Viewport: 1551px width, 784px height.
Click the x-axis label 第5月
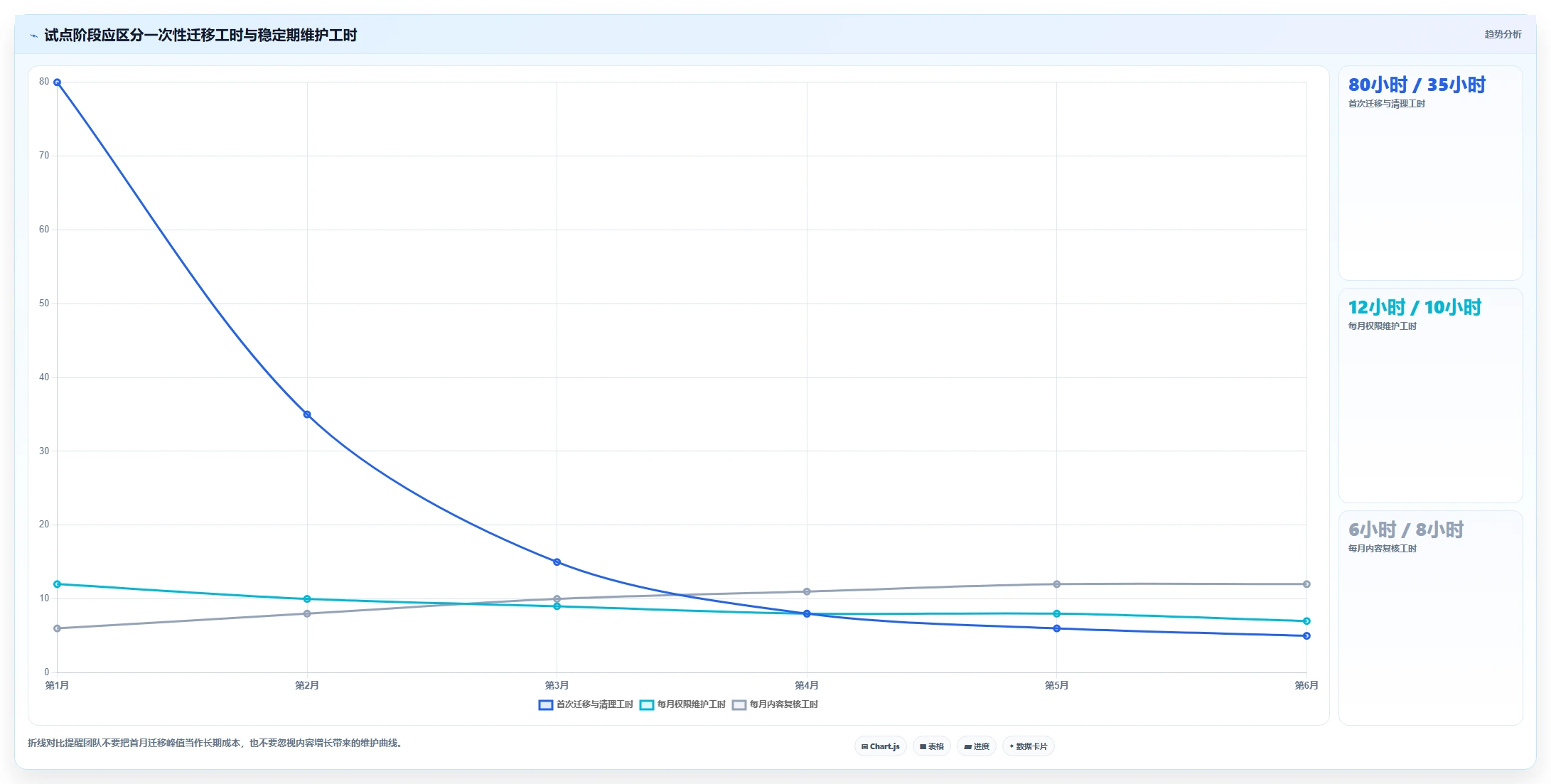pos(1057,685)
